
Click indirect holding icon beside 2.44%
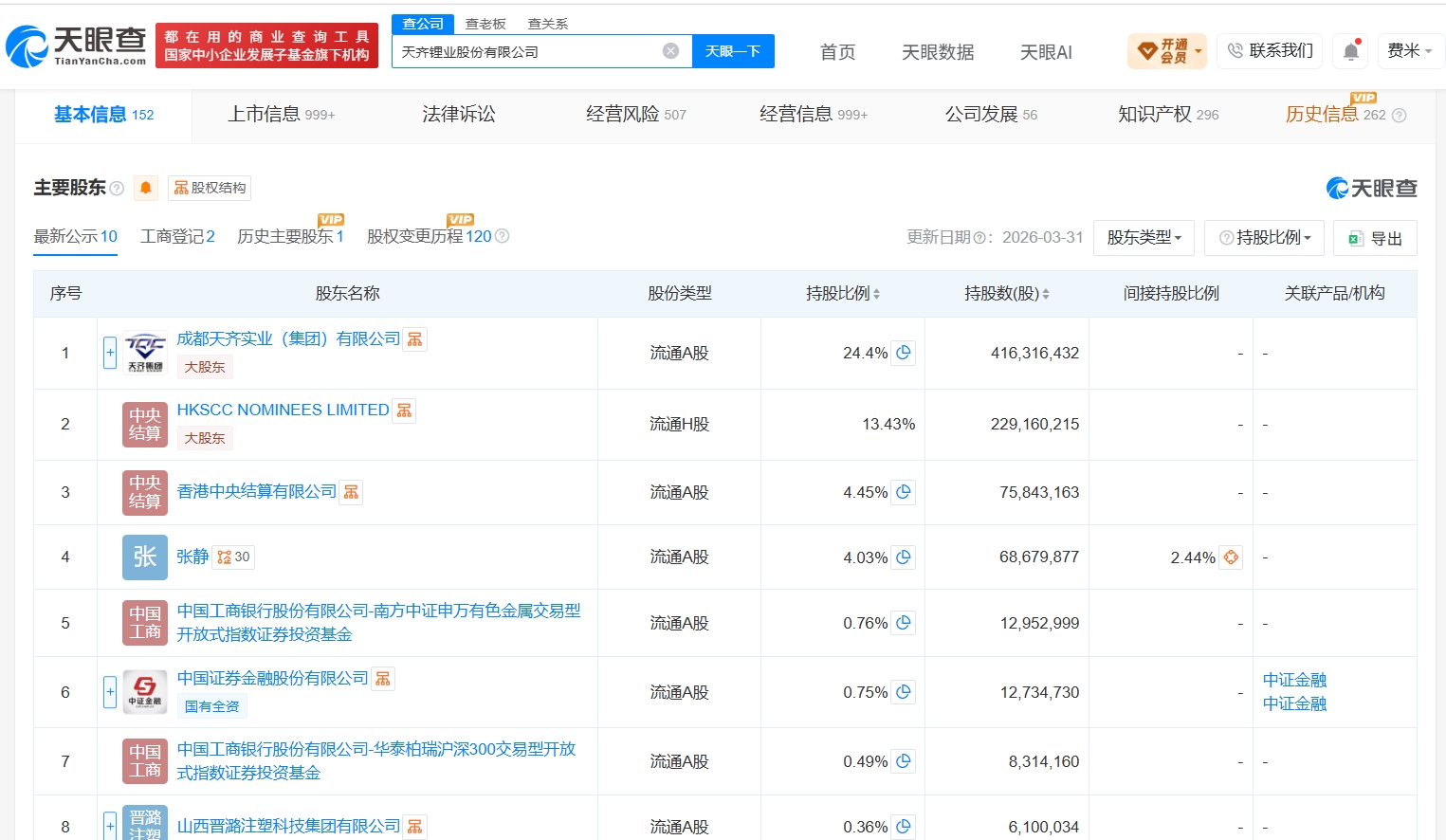pos(1231,557)
